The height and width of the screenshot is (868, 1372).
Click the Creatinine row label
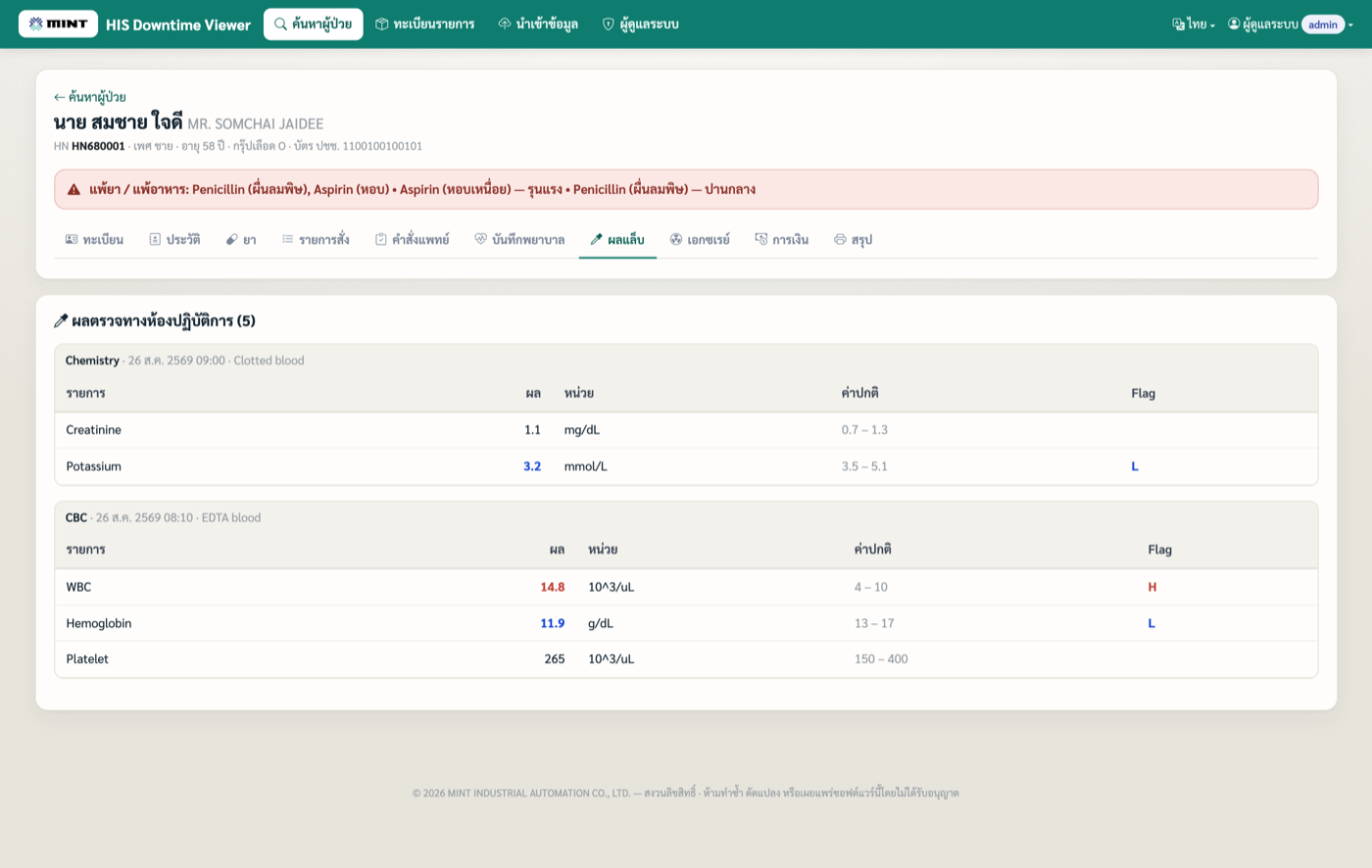click(94, 430)
